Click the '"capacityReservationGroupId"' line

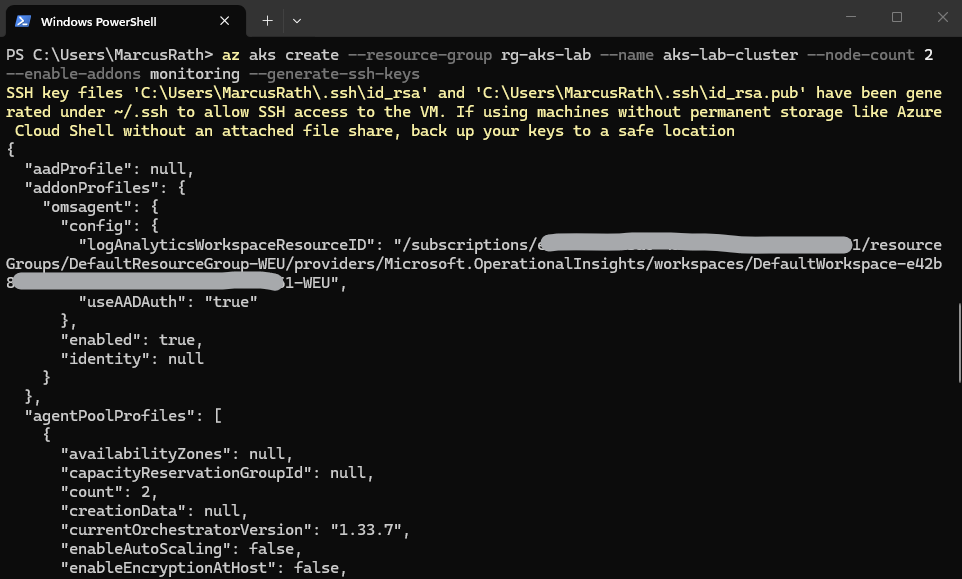tap(217, 473)
